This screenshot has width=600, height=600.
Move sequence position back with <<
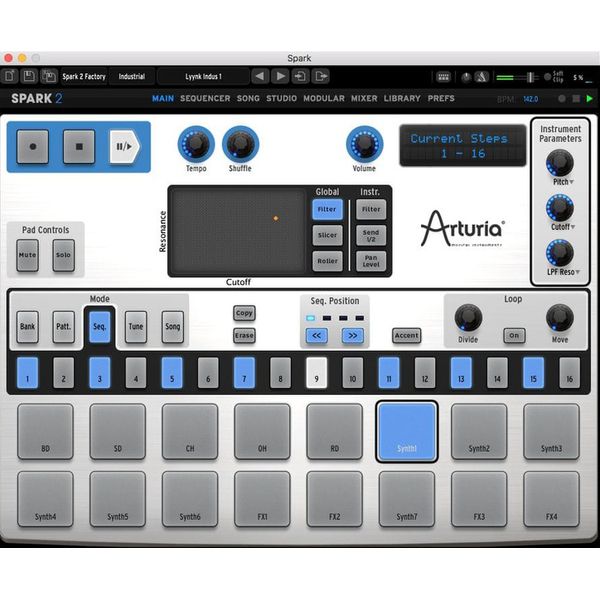pos(316,336)
